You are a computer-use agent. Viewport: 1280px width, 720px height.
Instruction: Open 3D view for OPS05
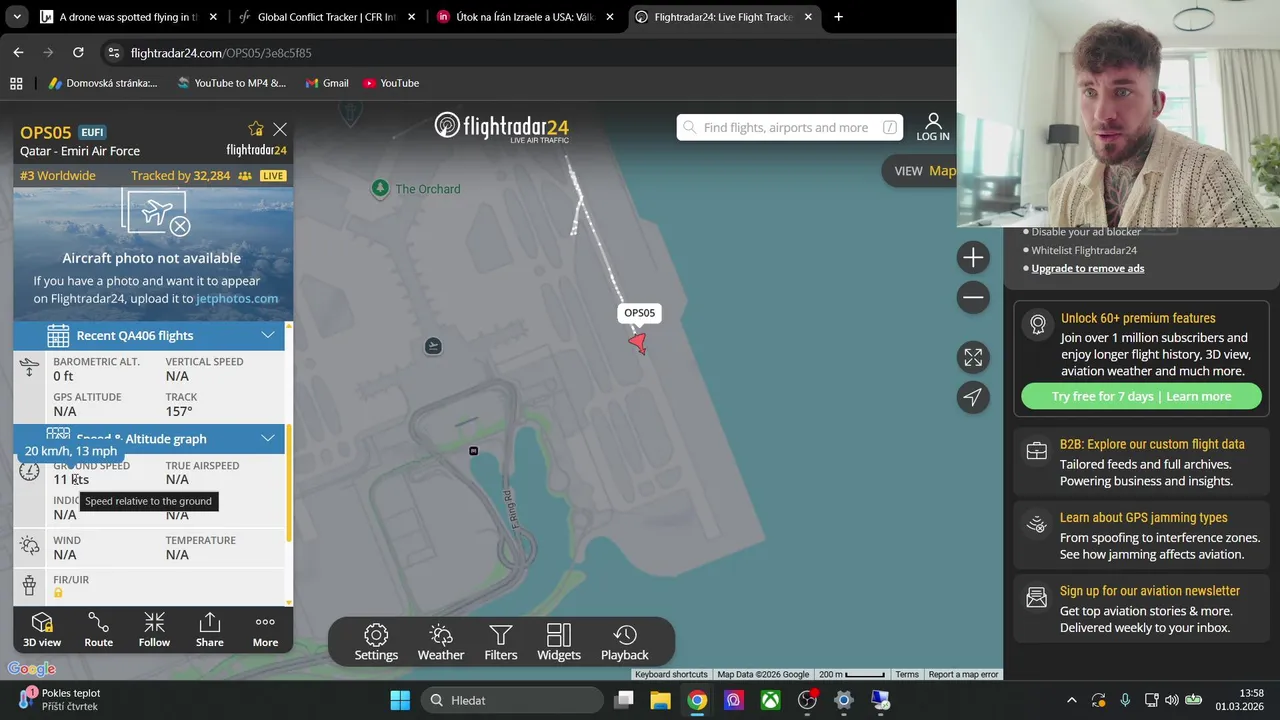[42, 630]
